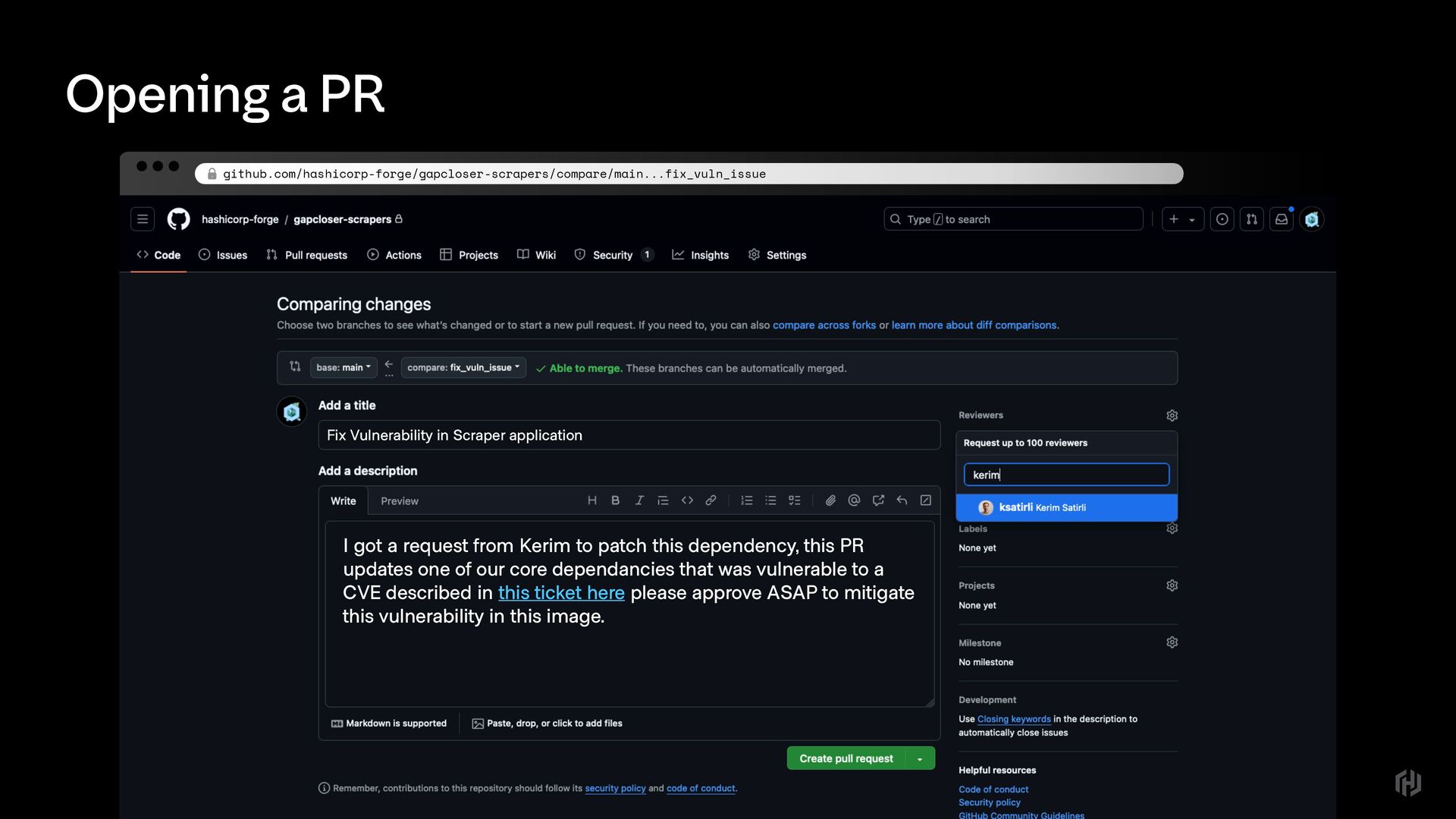Click Paste, drop, or click to add files
This screenshot has width=1456, height=819.
(547, 723)
